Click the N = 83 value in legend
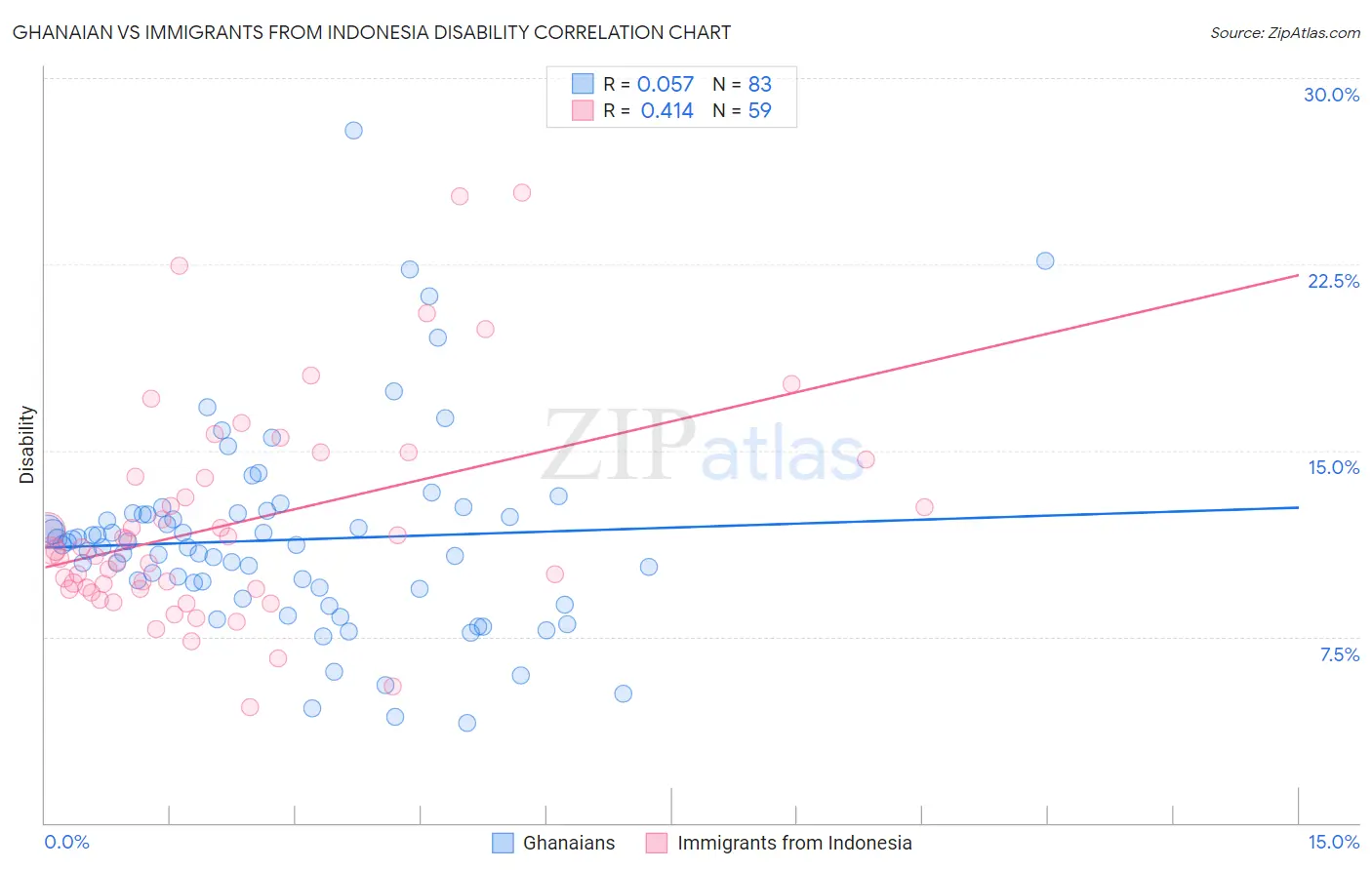 (x=742, y=84)
